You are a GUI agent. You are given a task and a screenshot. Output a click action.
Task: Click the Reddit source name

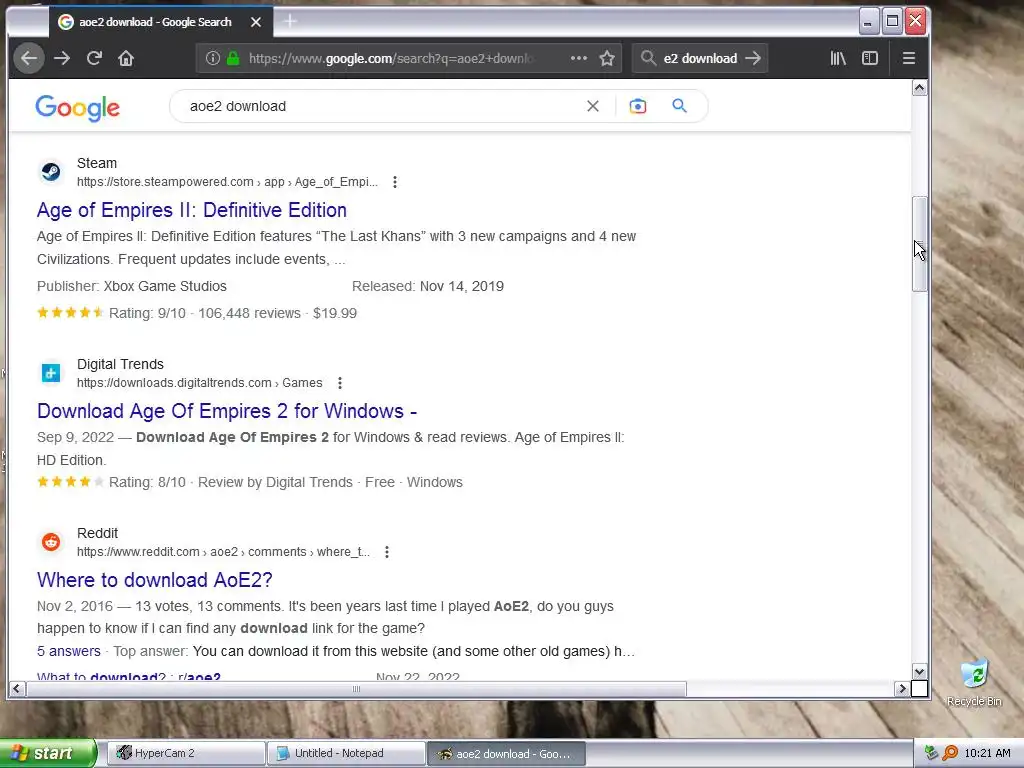click(97, 533)
